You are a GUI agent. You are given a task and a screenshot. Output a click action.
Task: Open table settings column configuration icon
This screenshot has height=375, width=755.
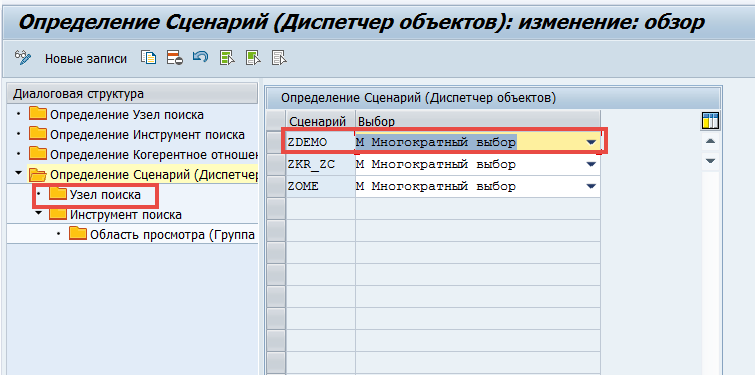[x=710, y=121]
